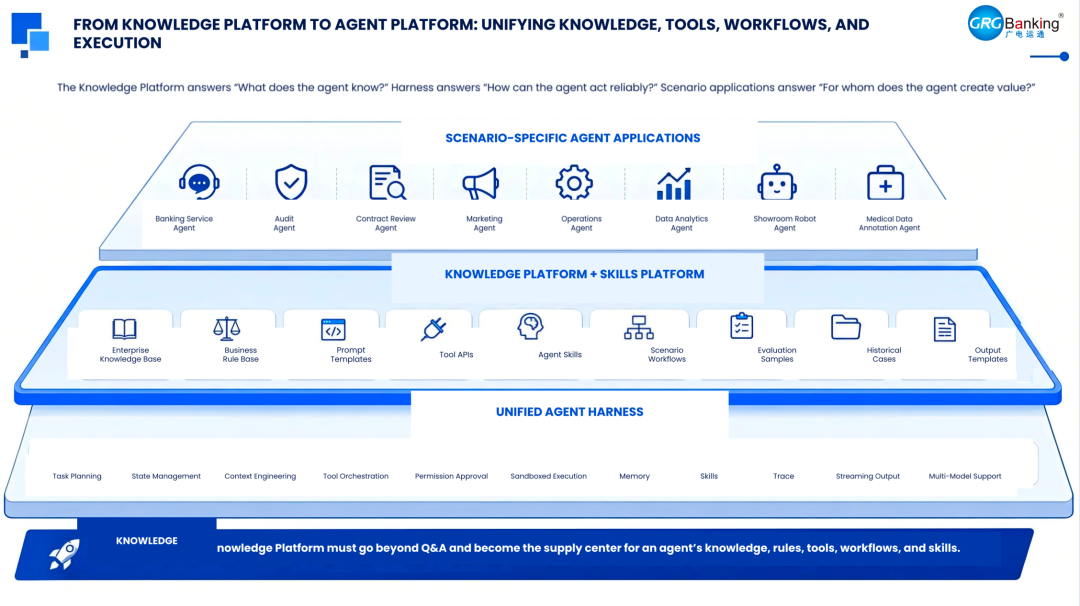The image size is (1080, 606).
Task: Click the Banking Service Agent headset icon
Action: tap(199, 182)
